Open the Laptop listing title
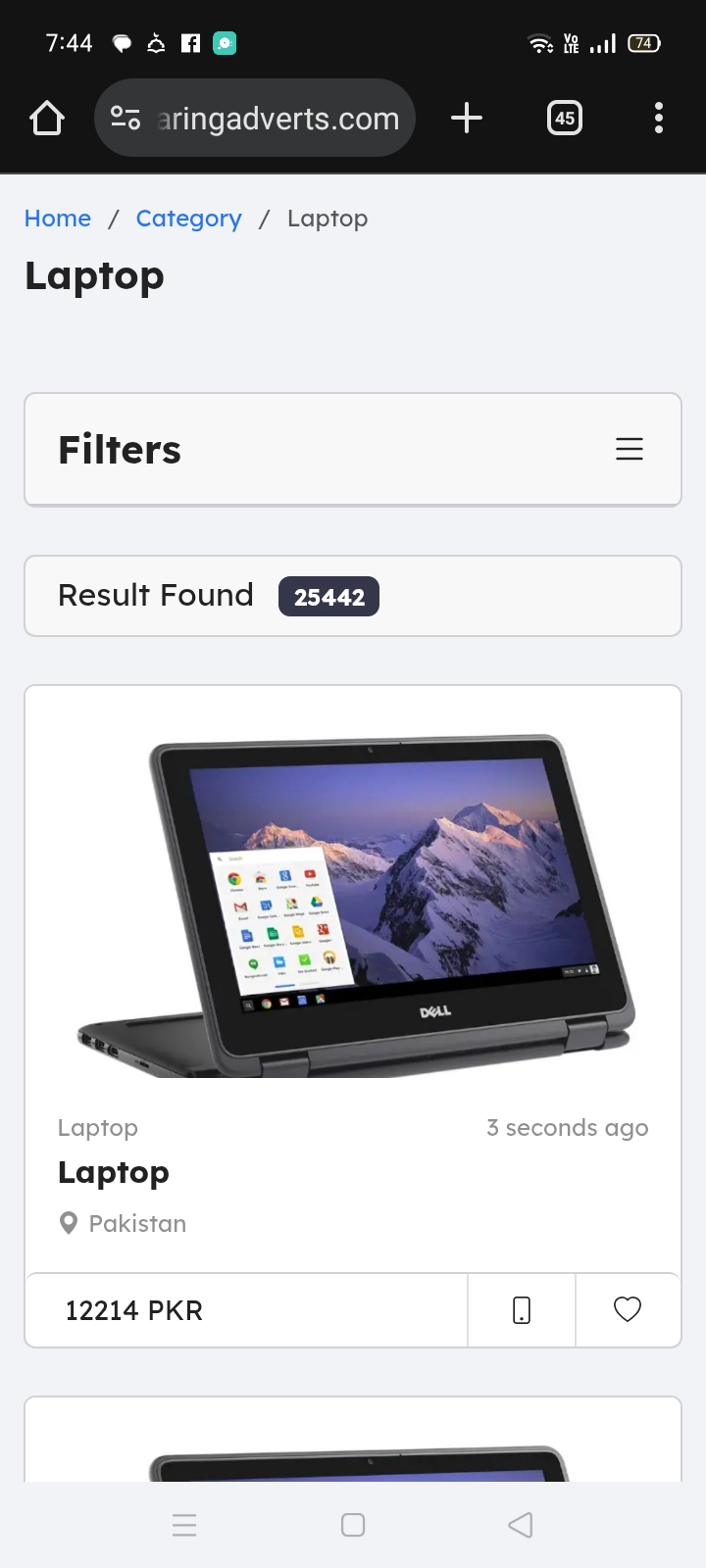 tap(114, 1173)
